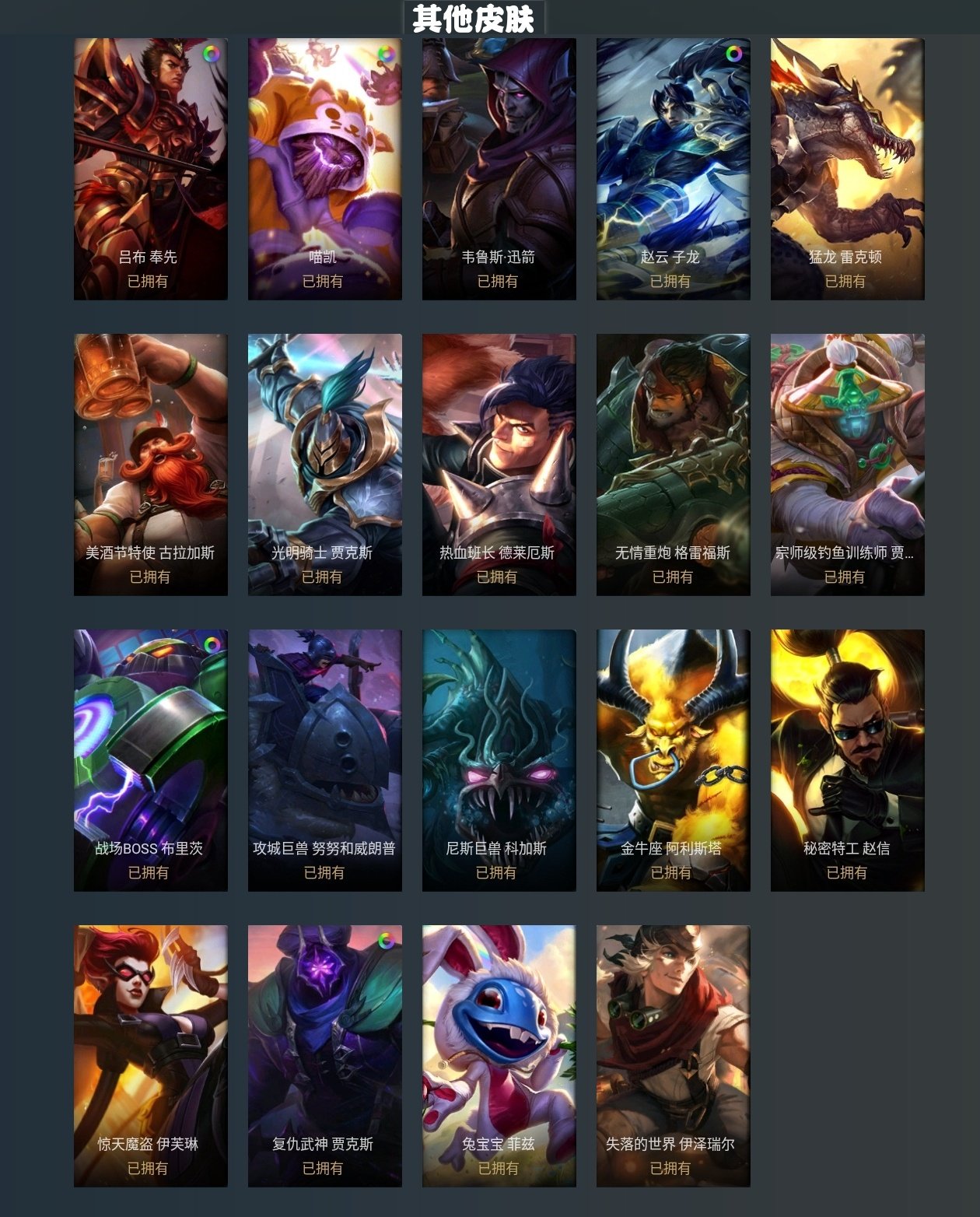Choose the 金牛座 阿利斯塔 skin

[x=674, y=760]
